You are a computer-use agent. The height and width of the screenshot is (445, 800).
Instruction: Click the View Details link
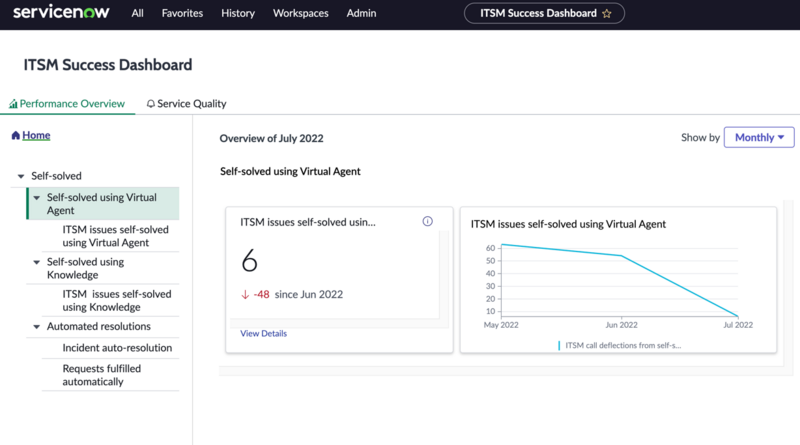(263, 333)
